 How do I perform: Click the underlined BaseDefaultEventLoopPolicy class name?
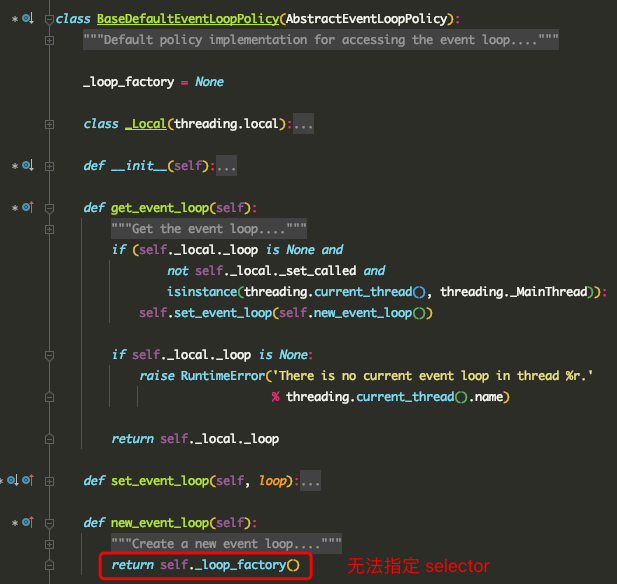click(188, 18)
